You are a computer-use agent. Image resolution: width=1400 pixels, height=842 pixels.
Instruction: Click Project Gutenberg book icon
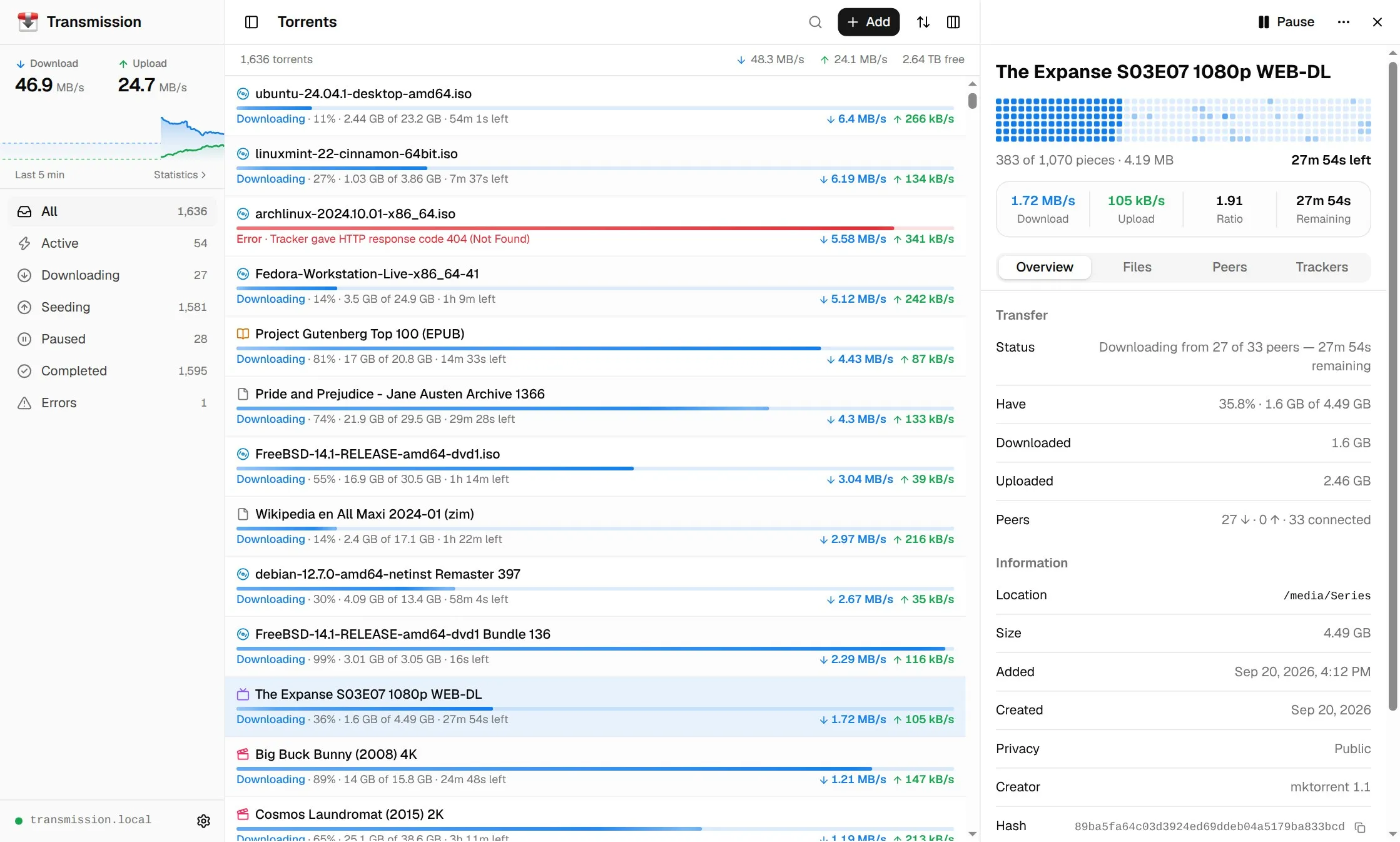tap(243, 334)
